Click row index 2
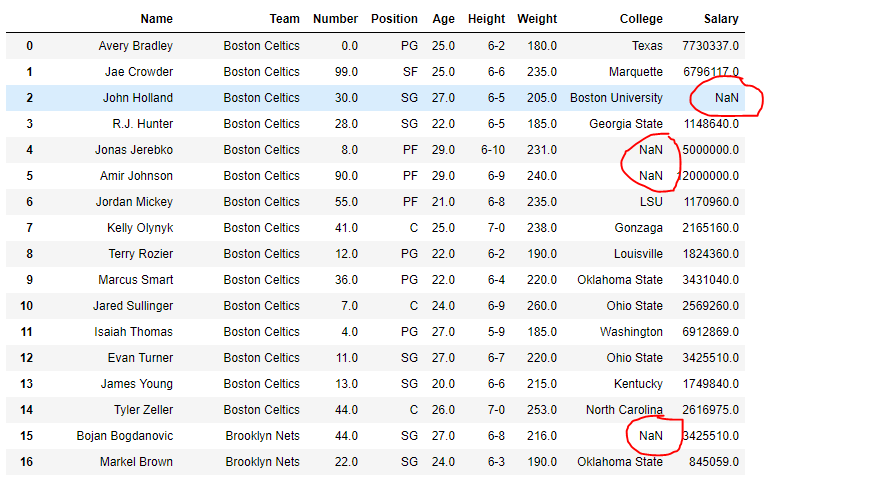The width and height of the screenshot is (895, 479). click(29, 98)
